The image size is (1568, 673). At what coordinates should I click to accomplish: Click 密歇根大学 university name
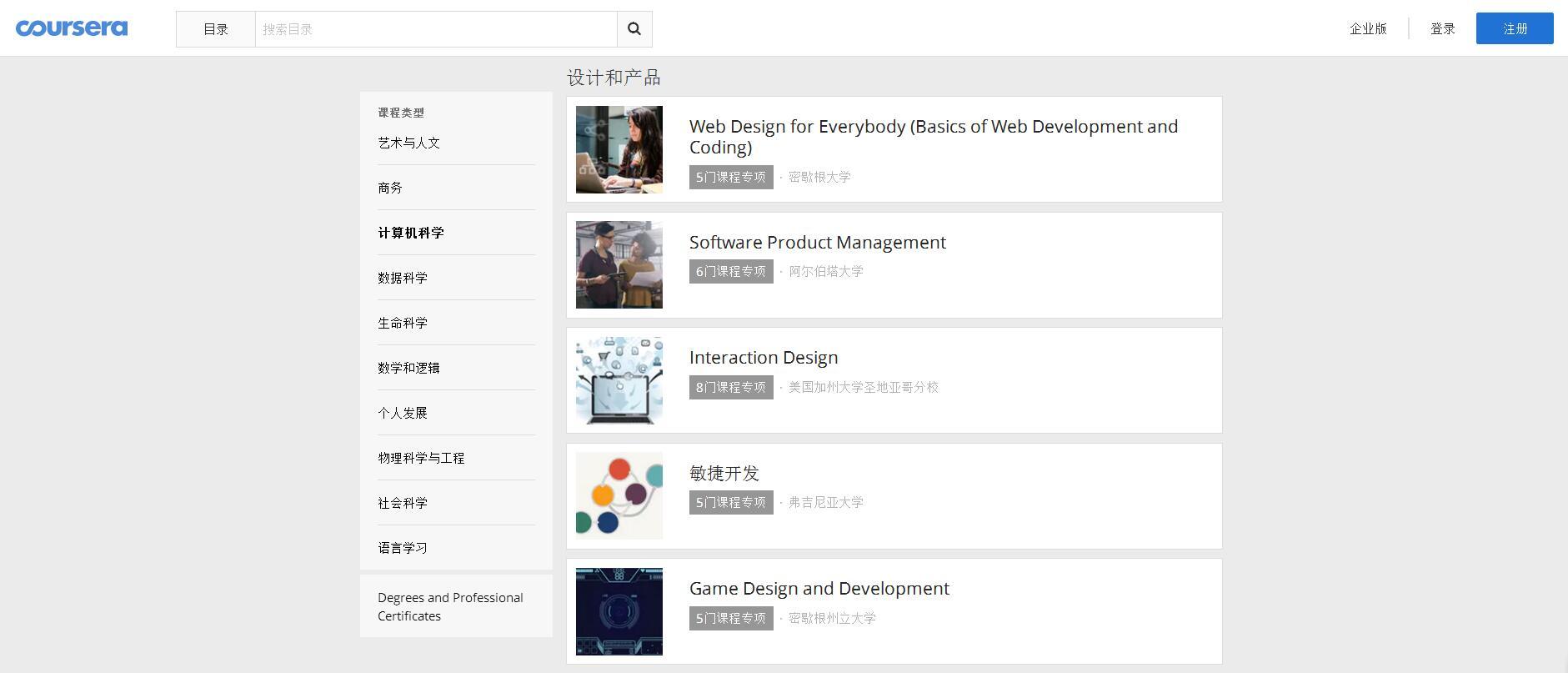[x=819, y=177]
